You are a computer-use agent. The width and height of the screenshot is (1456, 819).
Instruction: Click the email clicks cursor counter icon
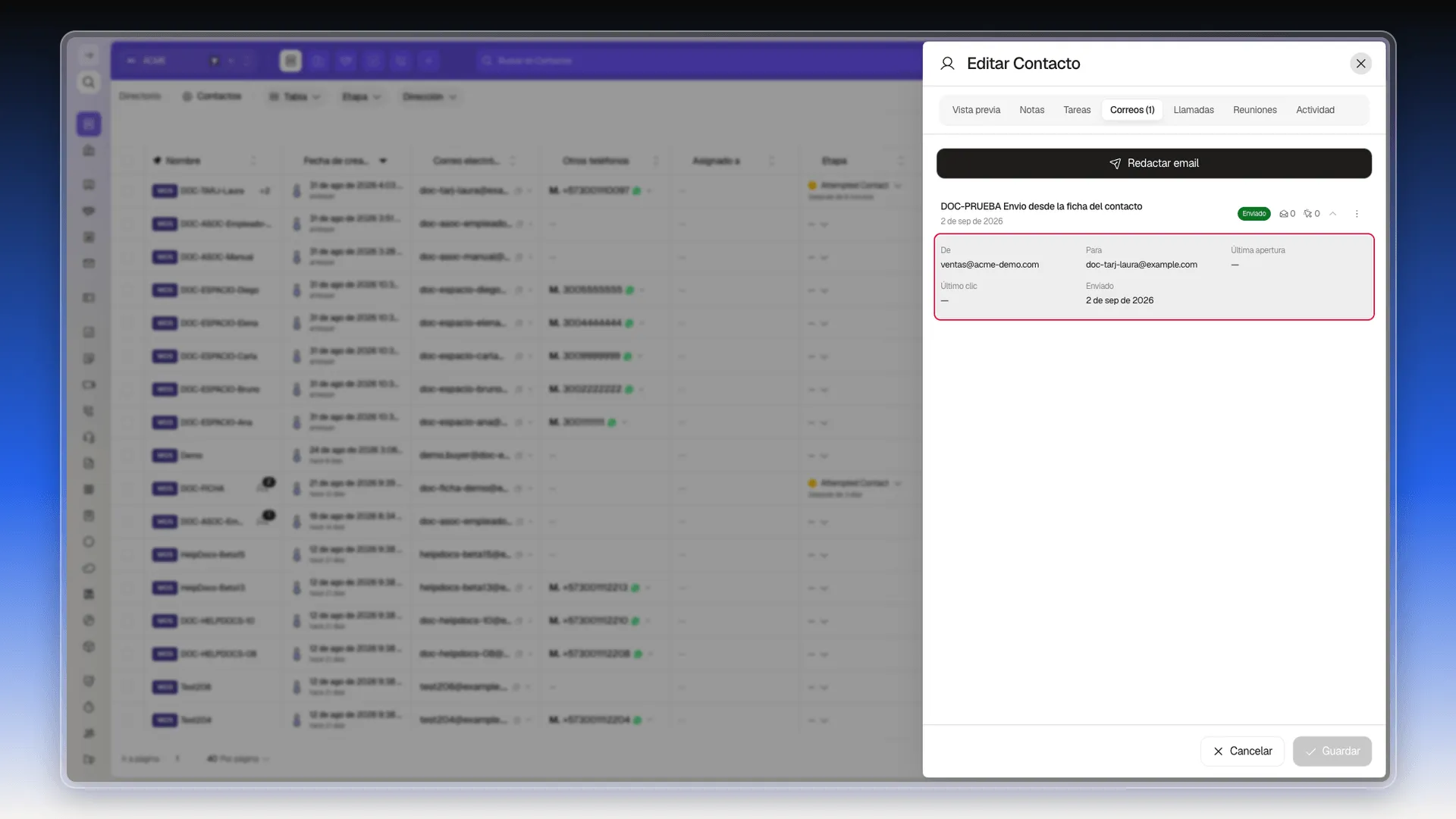(1307, 214)
